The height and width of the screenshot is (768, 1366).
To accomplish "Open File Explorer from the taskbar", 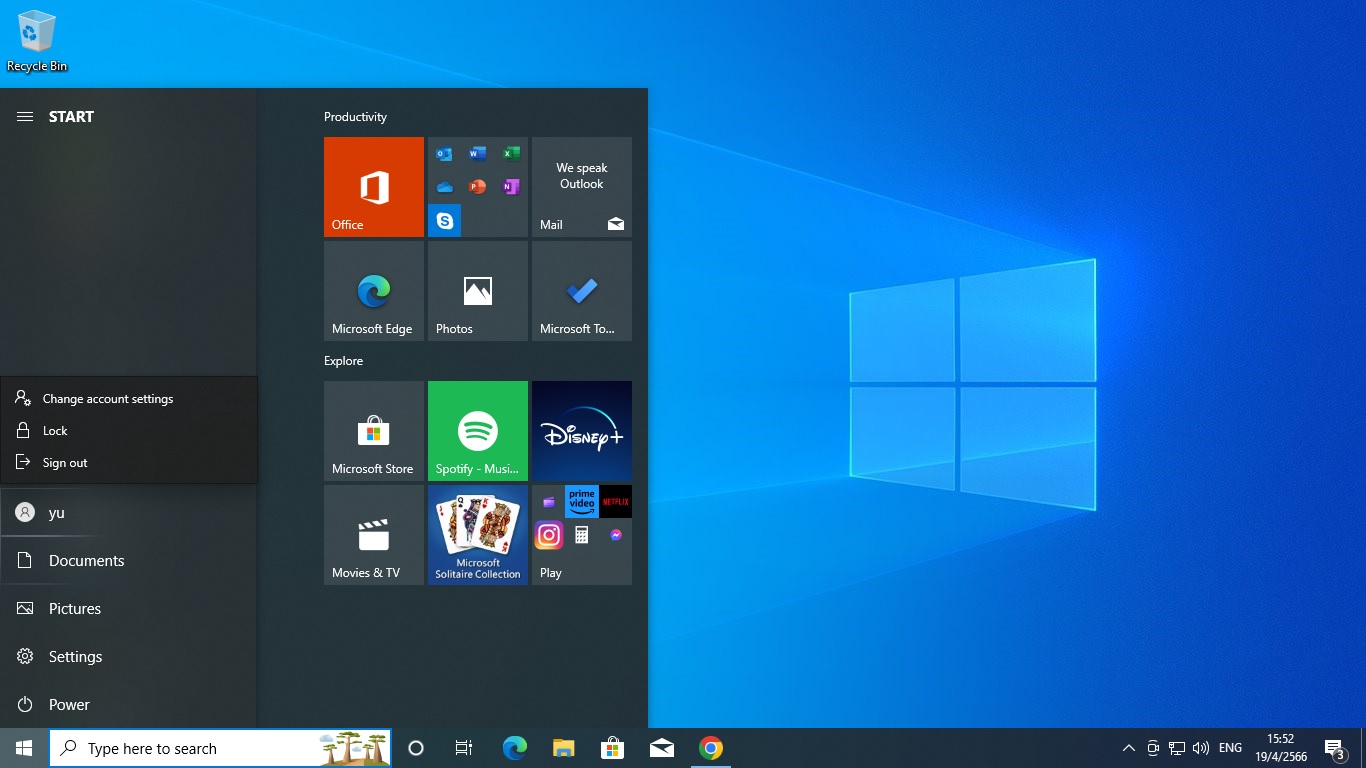I will pyautogui.click(x=563, y=748).
